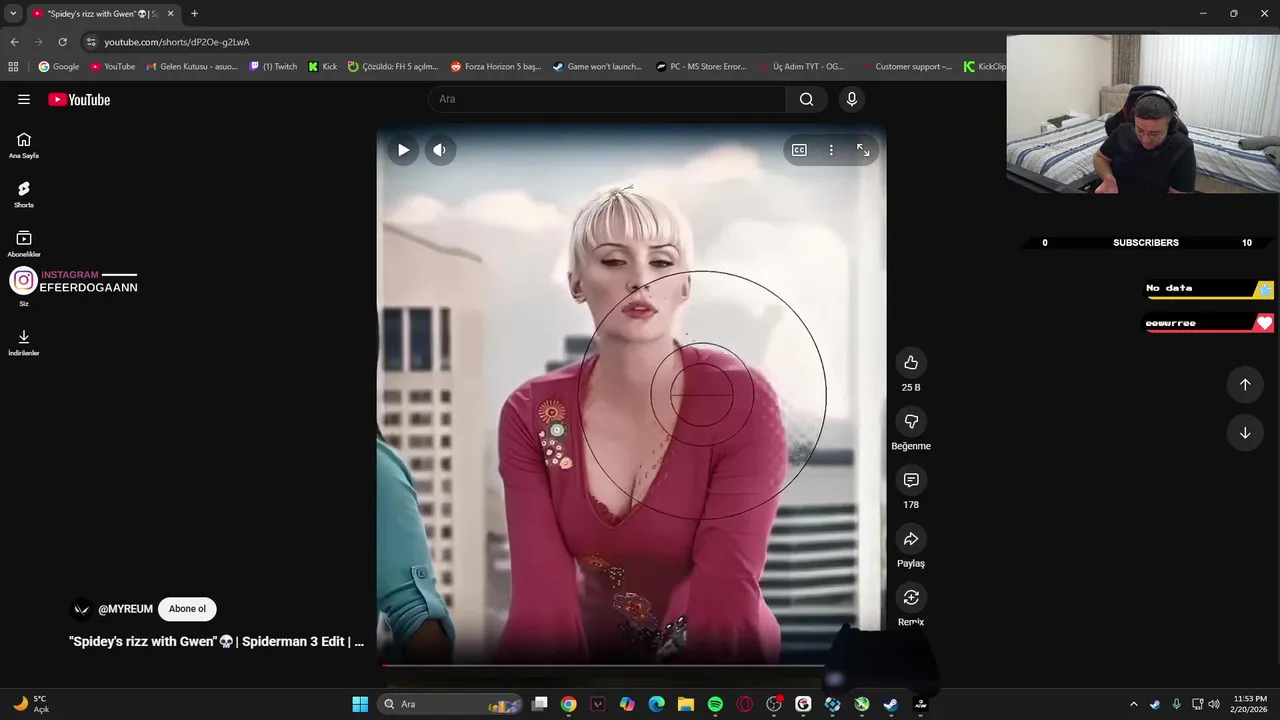This screenshot has width=1280, height=720.
Task: Open the Gelen Kutusu Gmail bookmark
Action: 192,67
